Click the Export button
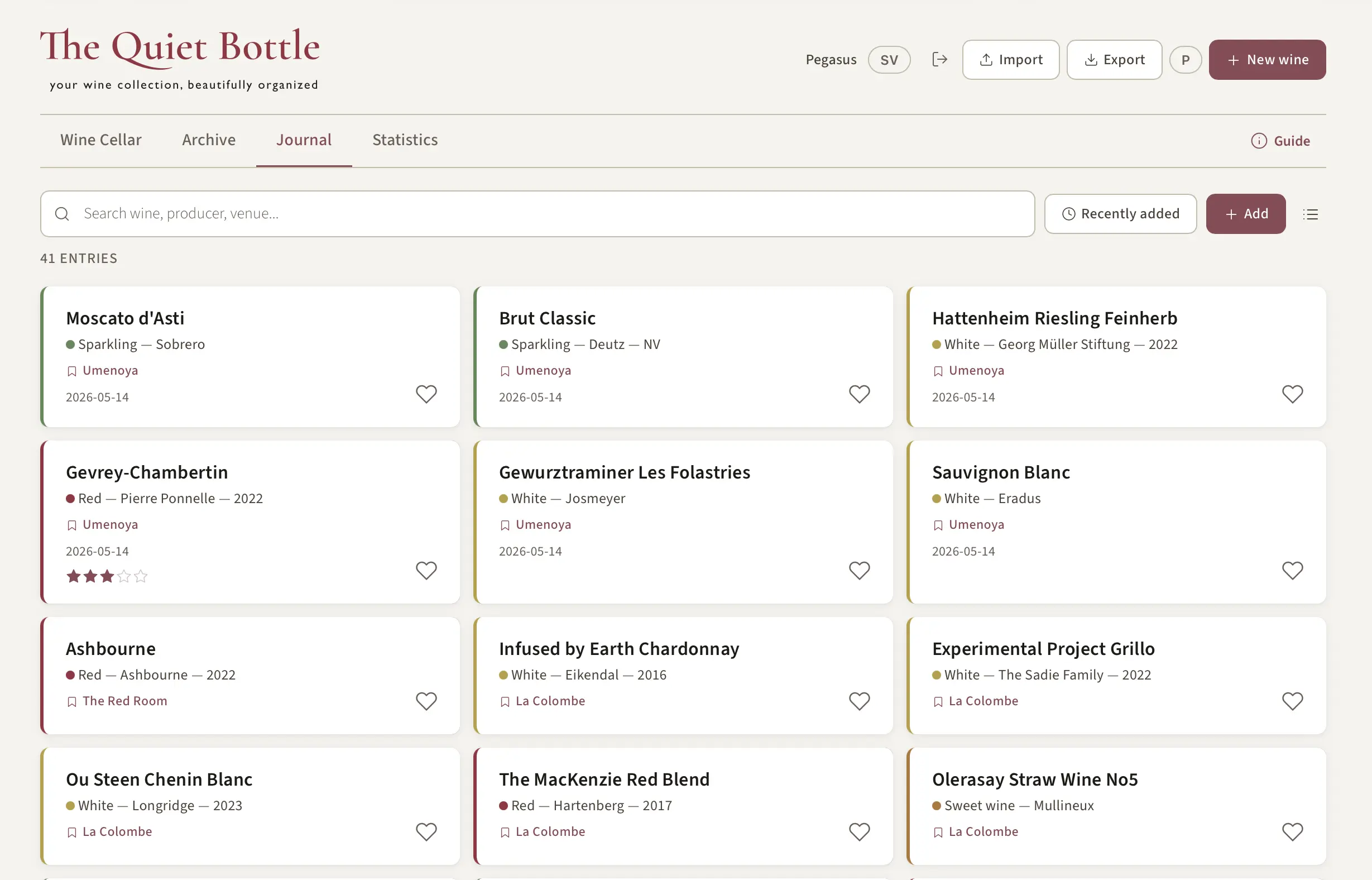The width and height of the screenshot is (1372, 880). (x=1114, y=59)
